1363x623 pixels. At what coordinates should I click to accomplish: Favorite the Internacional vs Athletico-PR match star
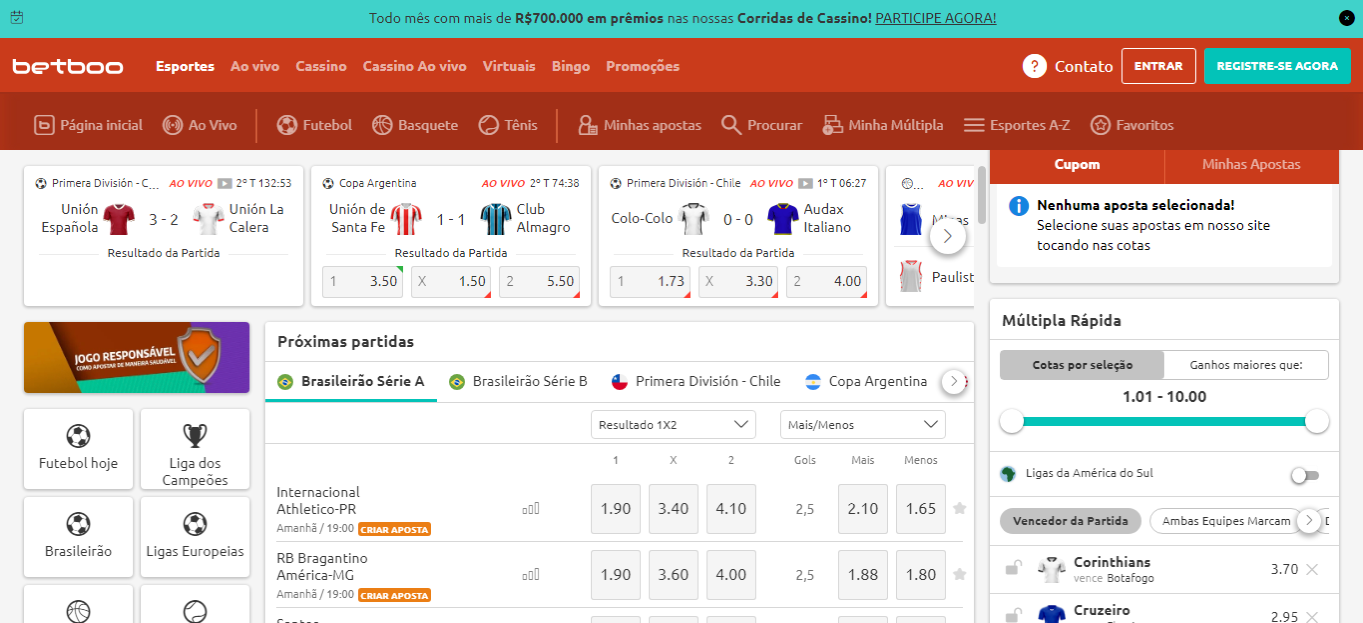point(960,508)
